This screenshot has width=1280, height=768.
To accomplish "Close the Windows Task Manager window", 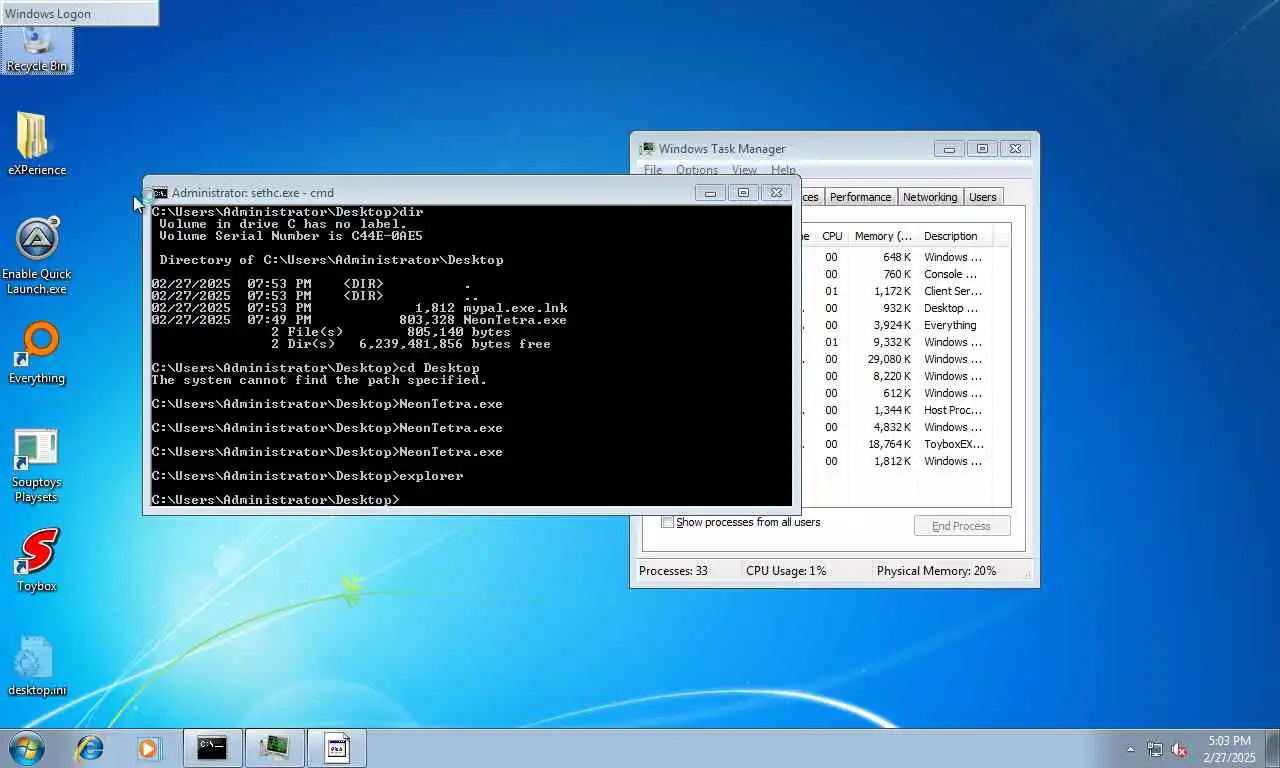I will (x=1015, y=149).
